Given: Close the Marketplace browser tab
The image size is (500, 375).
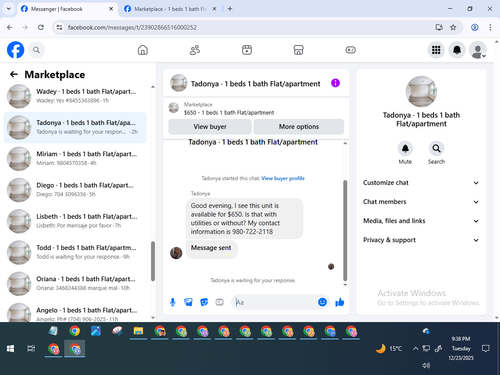Looking at the screenshot, I should pos(214,9).
